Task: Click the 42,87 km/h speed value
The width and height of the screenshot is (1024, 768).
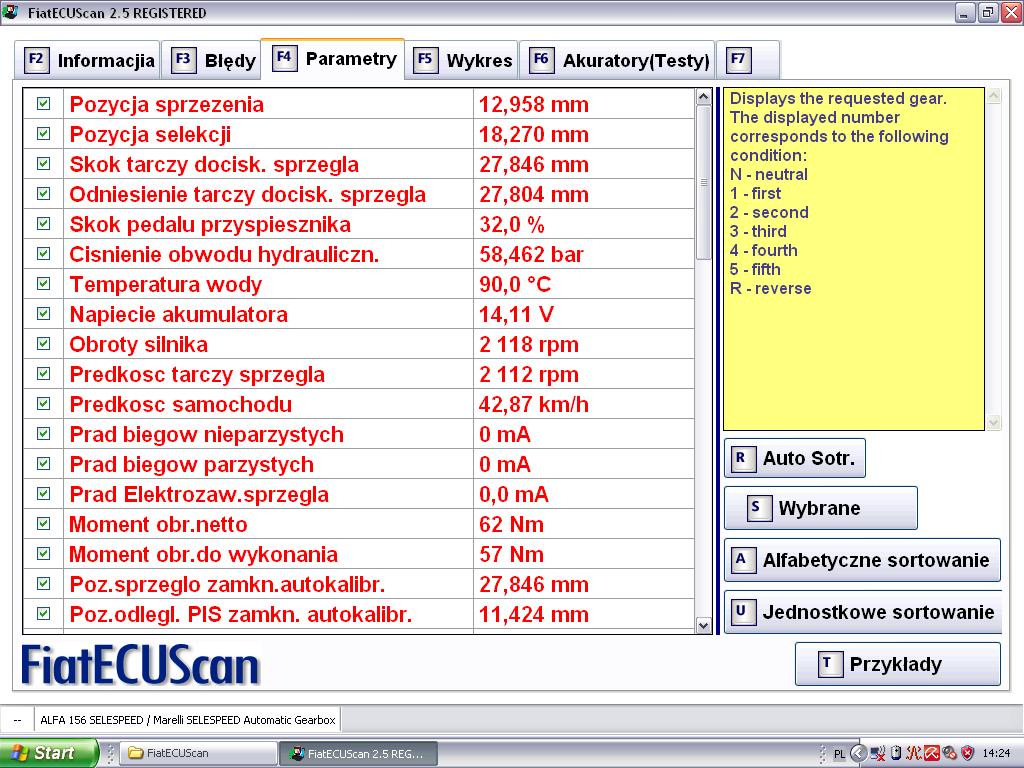Action: click(534, 404)
